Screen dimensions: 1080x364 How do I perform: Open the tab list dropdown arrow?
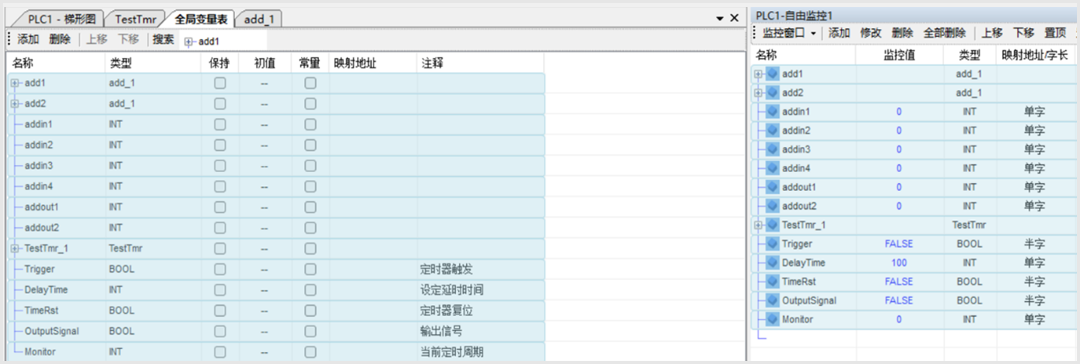click(x=720, y=18)
